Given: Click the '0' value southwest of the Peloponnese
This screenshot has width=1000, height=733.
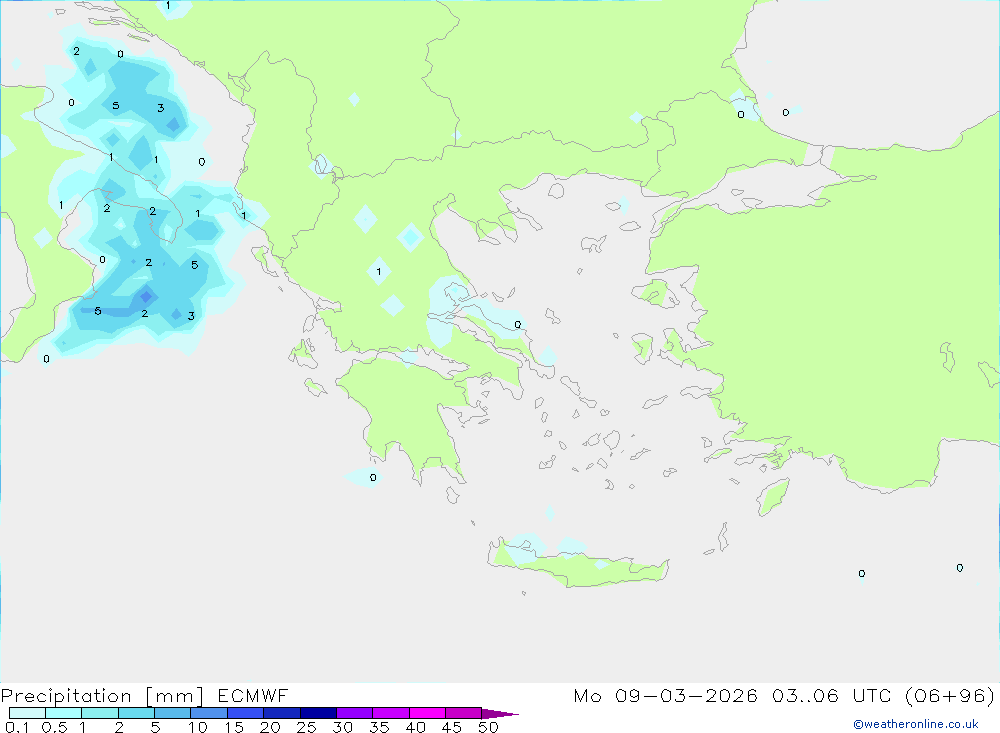Looking at the screenshot, I should pyautogui.click(x=373, y=477).
